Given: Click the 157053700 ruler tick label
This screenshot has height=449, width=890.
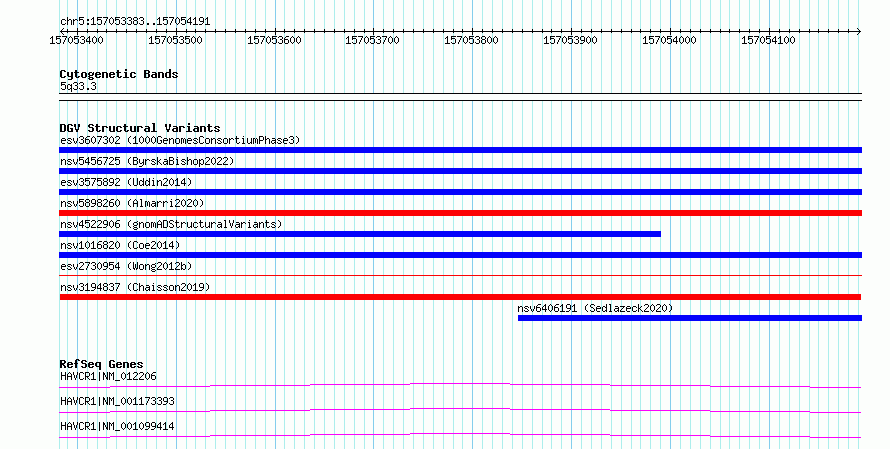Looking at the screenshot, I should coord(373,40).
